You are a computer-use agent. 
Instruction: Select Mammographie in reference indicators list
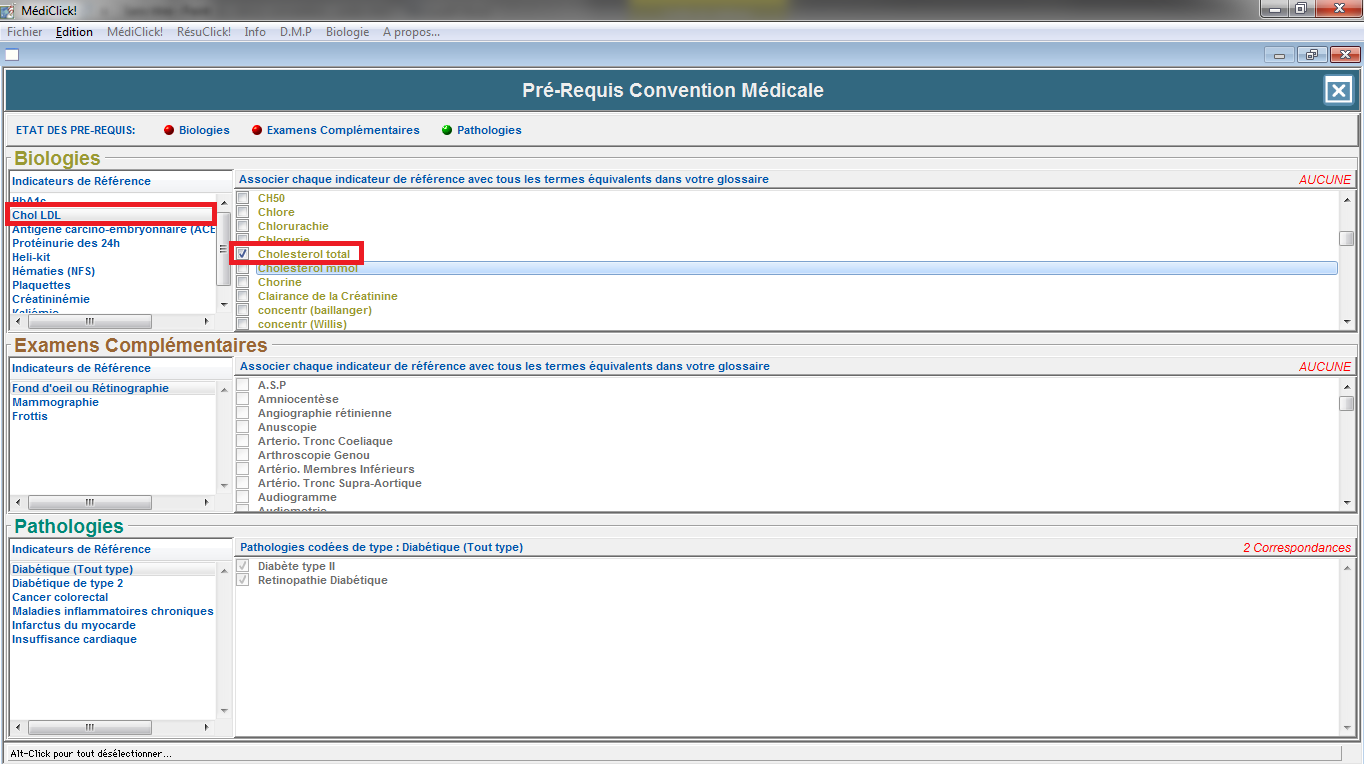pos(55,402)
